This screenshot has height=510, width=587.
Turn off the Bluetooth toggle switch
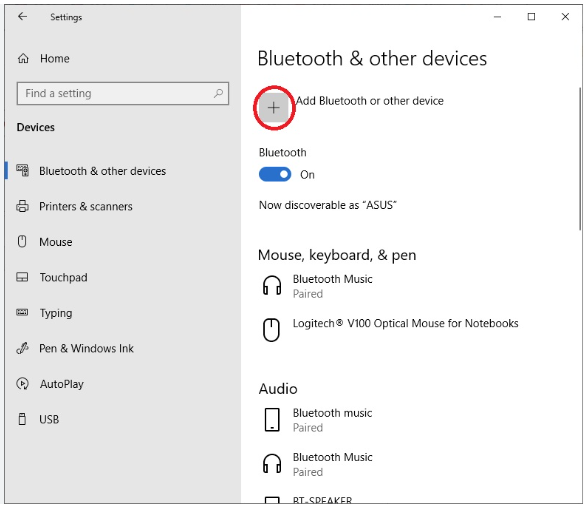pos(275,174)
